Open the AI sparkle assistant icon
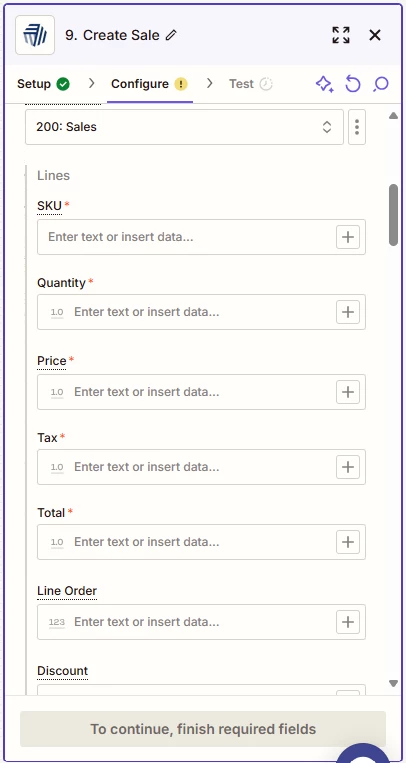Image resolution: width=406 pixels, height=763 pixels. click(x=325, y=84)
